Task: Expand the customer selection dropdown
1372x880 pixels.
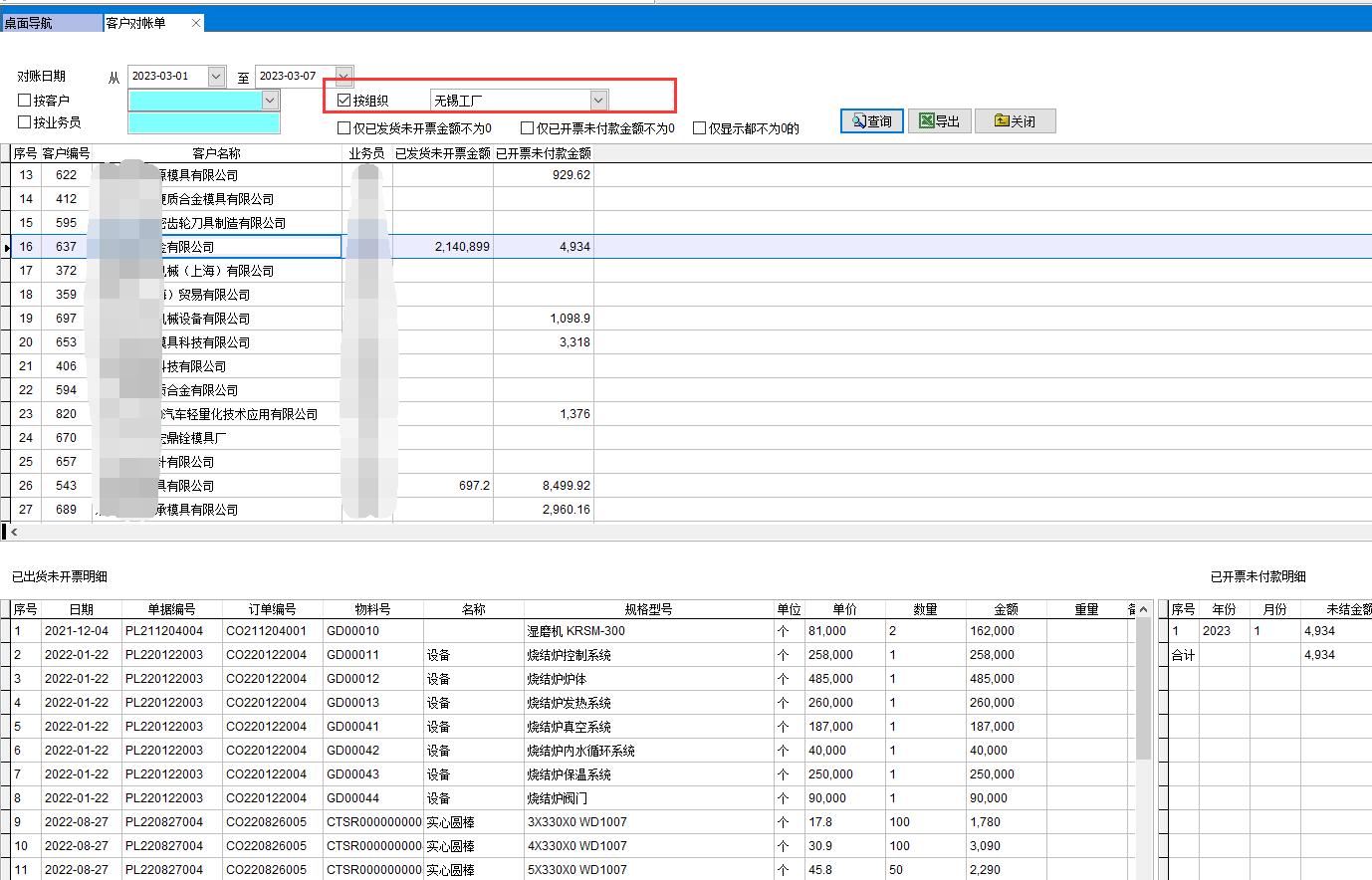Action: tap(270, 101)
